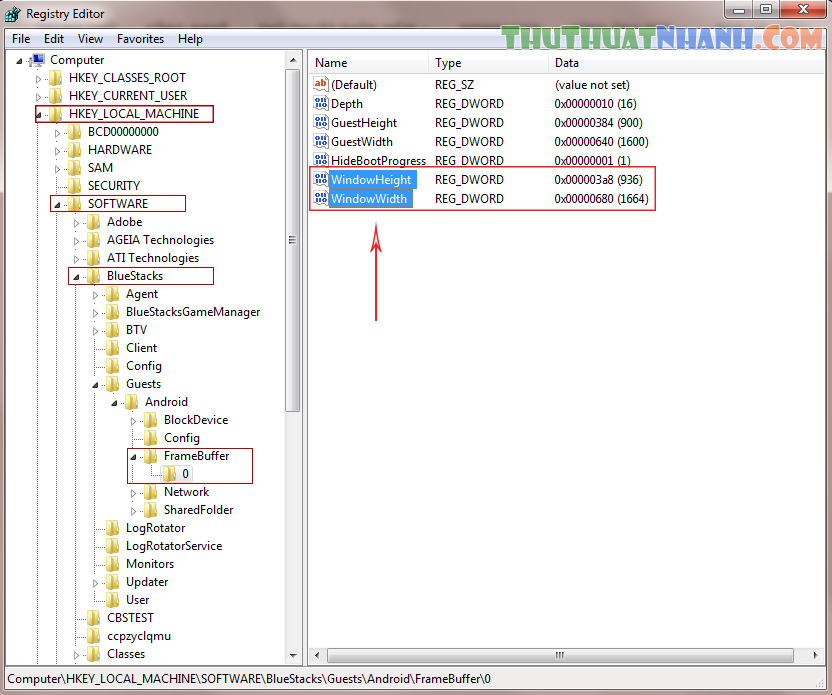This screenshot has width=832, height=695.
Task: Click the Registry Editor title bar icon
Action: (13, 14)
